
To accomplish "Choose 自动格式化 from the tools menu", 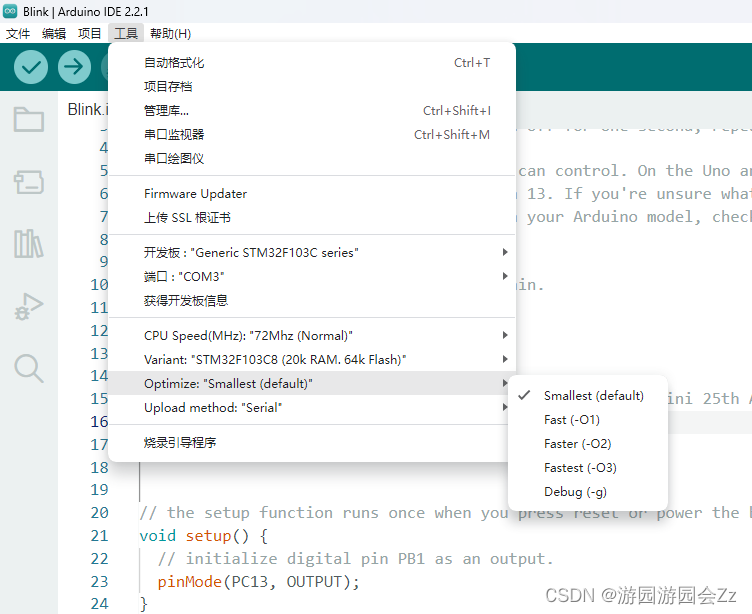I will coord(312,63).
